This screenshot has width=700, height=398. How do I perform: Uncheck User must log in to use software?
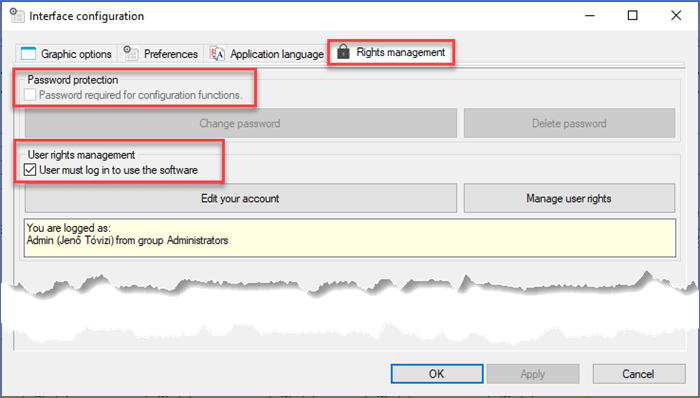click(x=30, y=170)
